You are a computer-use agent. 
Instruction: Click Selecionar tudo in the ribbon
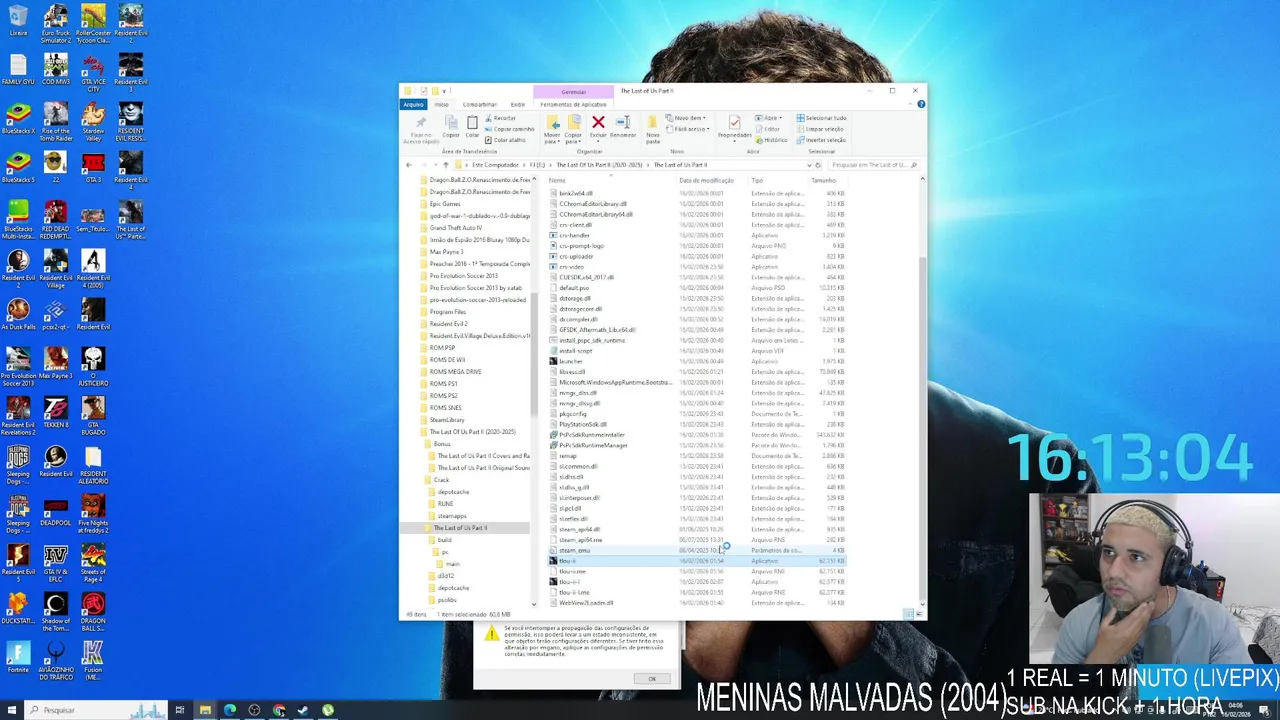tap(822, 118)
